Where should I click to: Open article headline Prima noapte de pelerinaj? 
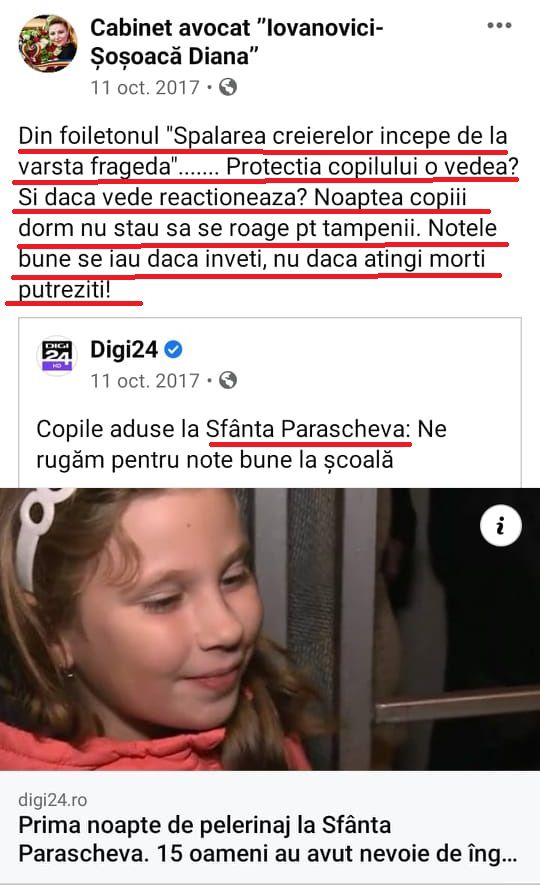(x=267, y=839)
